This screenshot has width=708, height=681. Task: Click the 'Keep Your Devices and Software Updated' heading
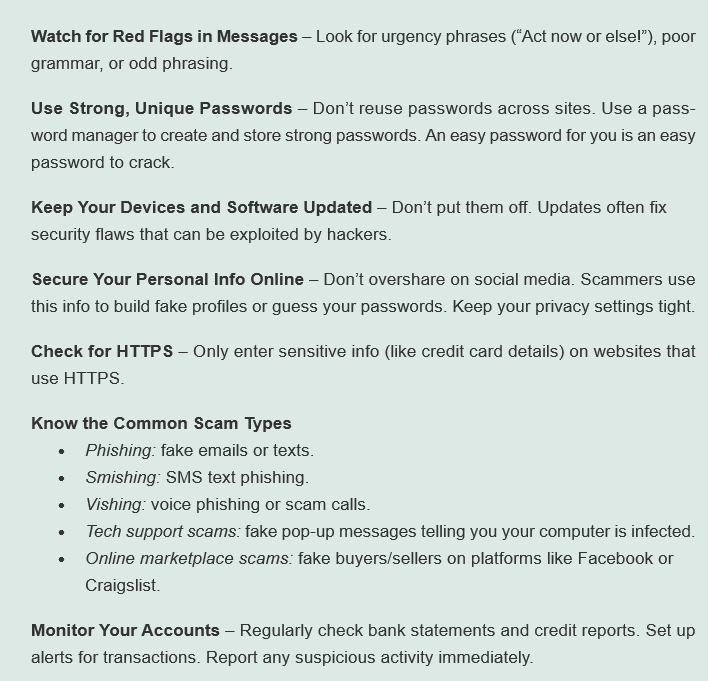201,207
